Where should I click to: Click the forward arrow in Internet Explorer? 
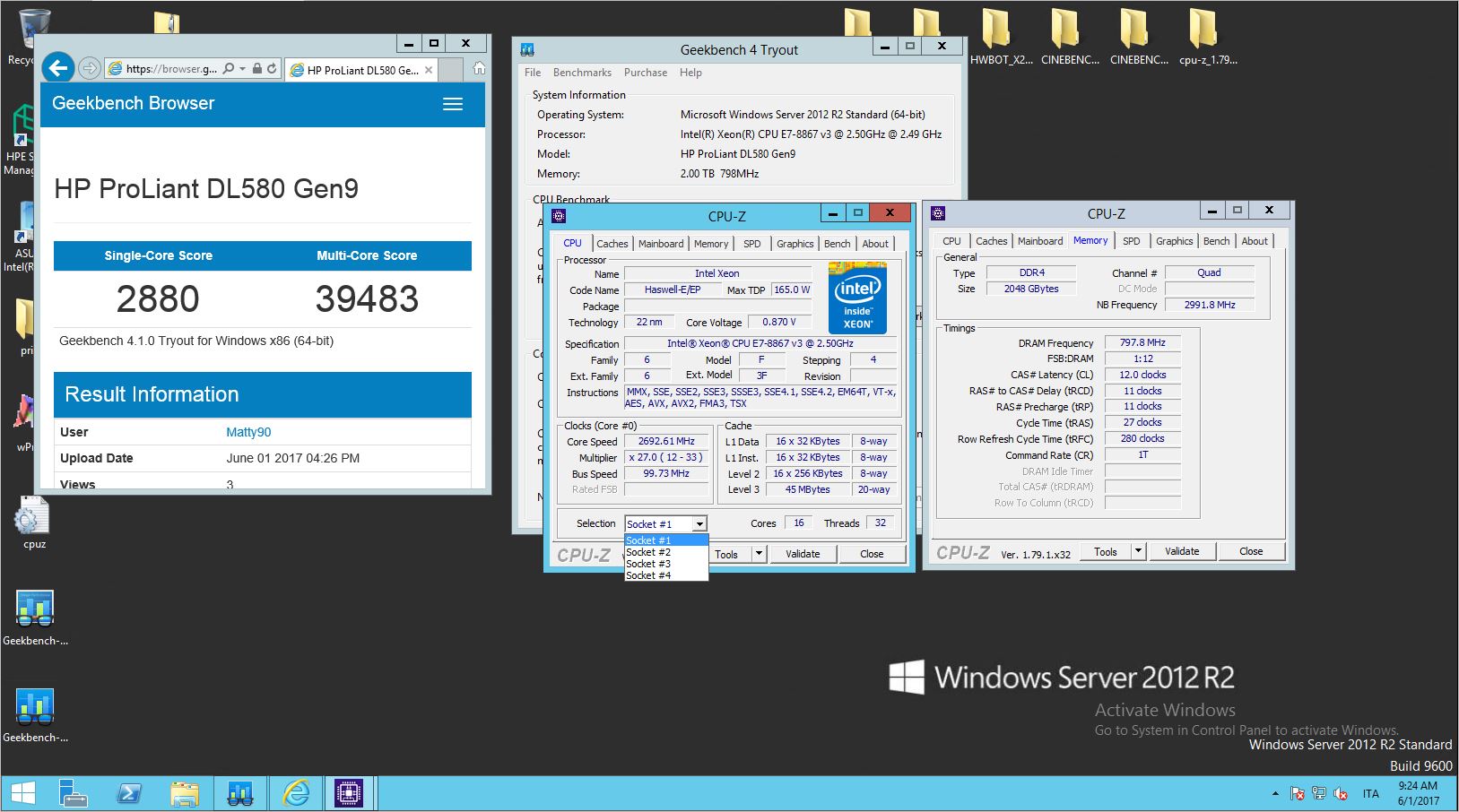point(89,68)
